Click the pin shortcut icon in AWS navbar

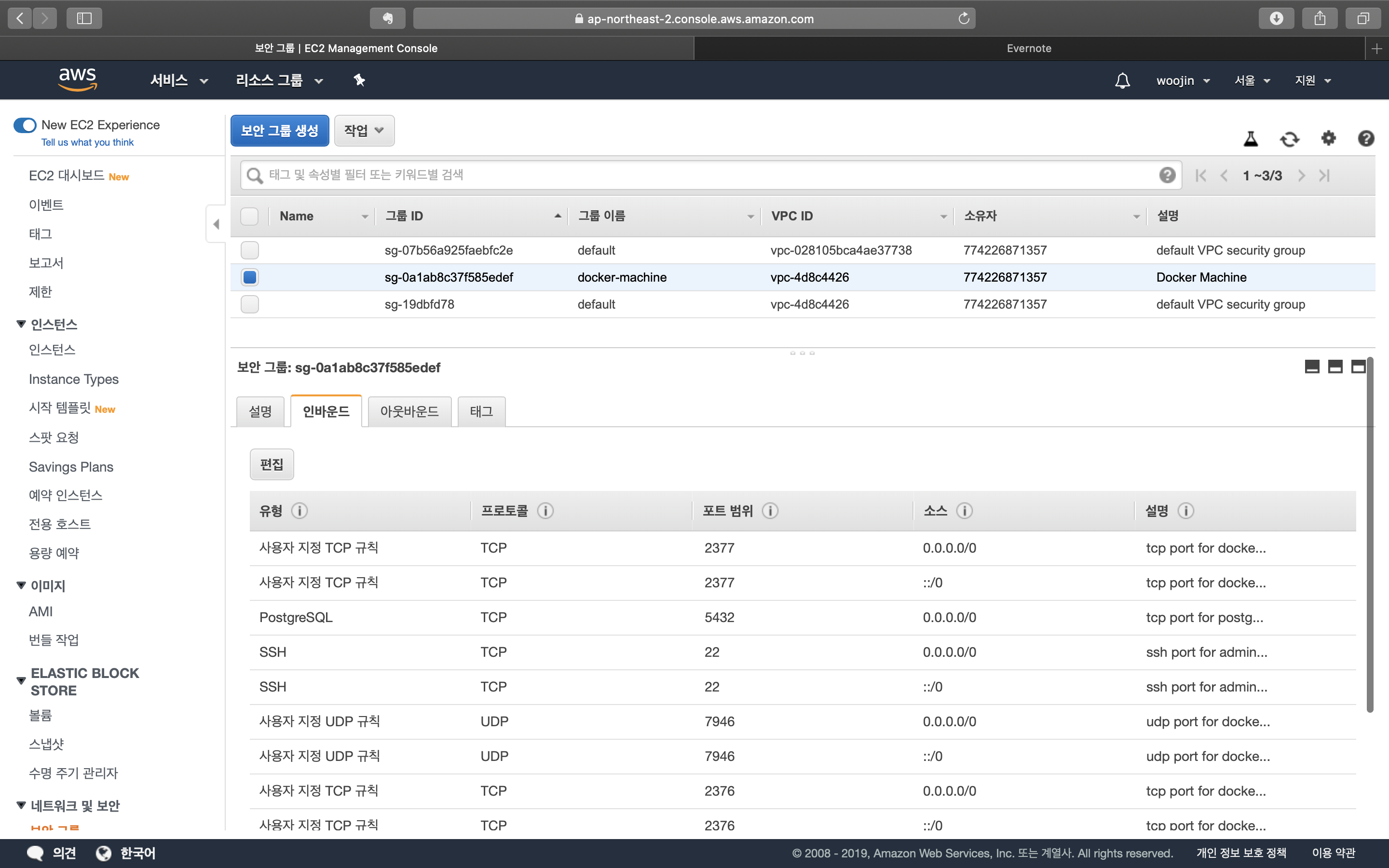tap(359, 81)
